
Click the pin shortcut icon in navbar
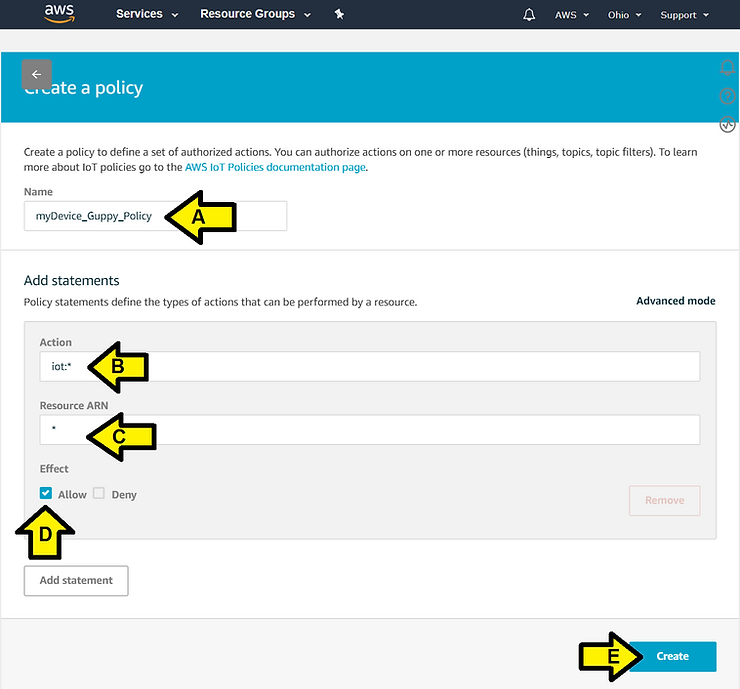tap(339, 14)
